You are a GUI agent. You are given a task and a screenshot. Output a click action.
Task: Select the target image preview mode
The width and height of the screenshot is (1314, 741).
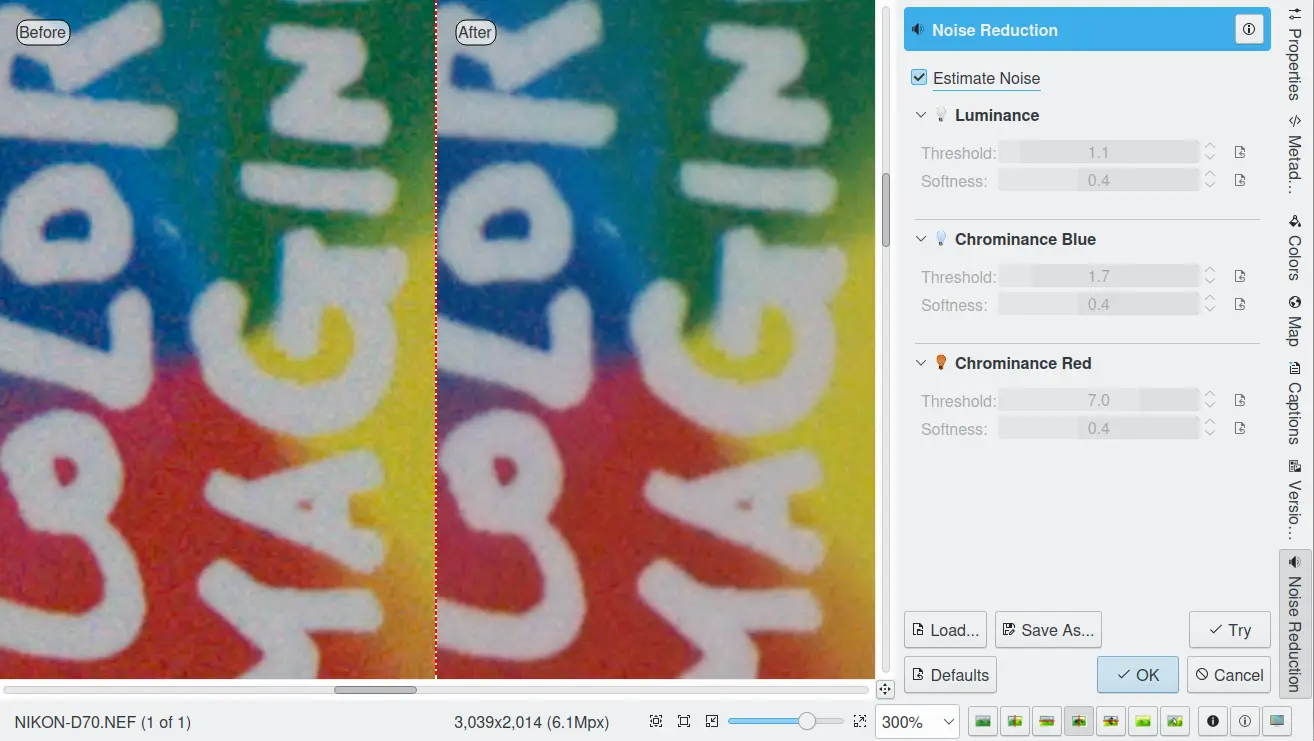(x=1143, y=721)
